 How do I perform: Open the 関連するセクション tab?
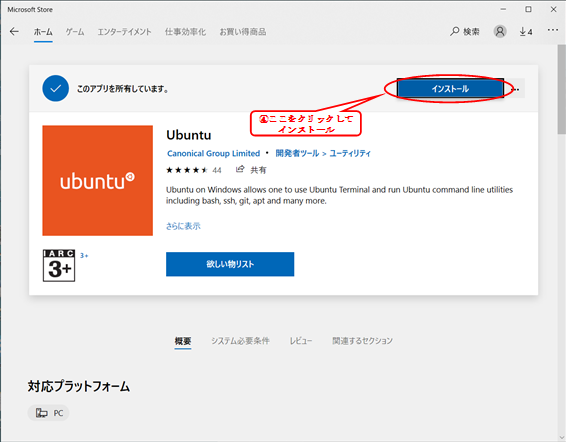(x=362, y=341)
